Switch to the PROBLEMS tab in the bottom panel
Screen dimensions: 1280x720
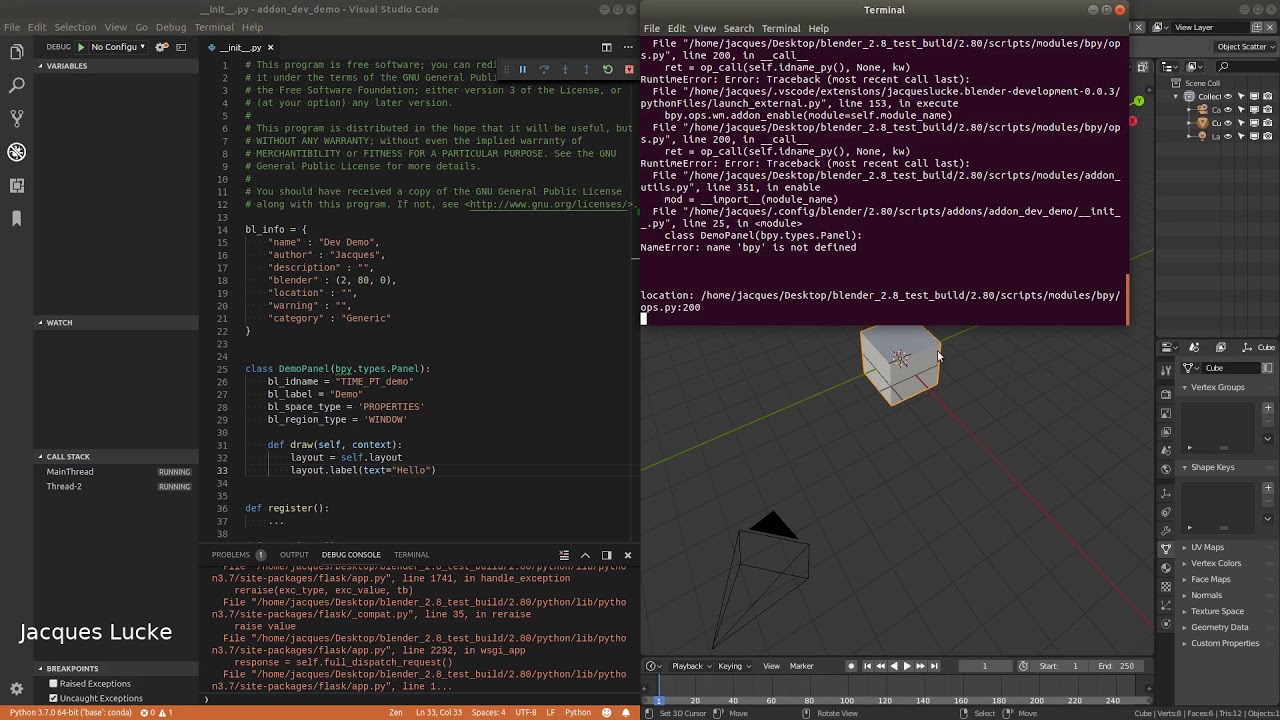click(x=230, y=555)
